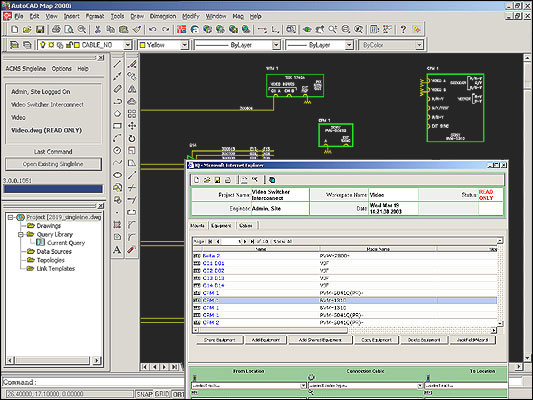
Task: Select the Circle draw tool
Action: pos(117,150)
